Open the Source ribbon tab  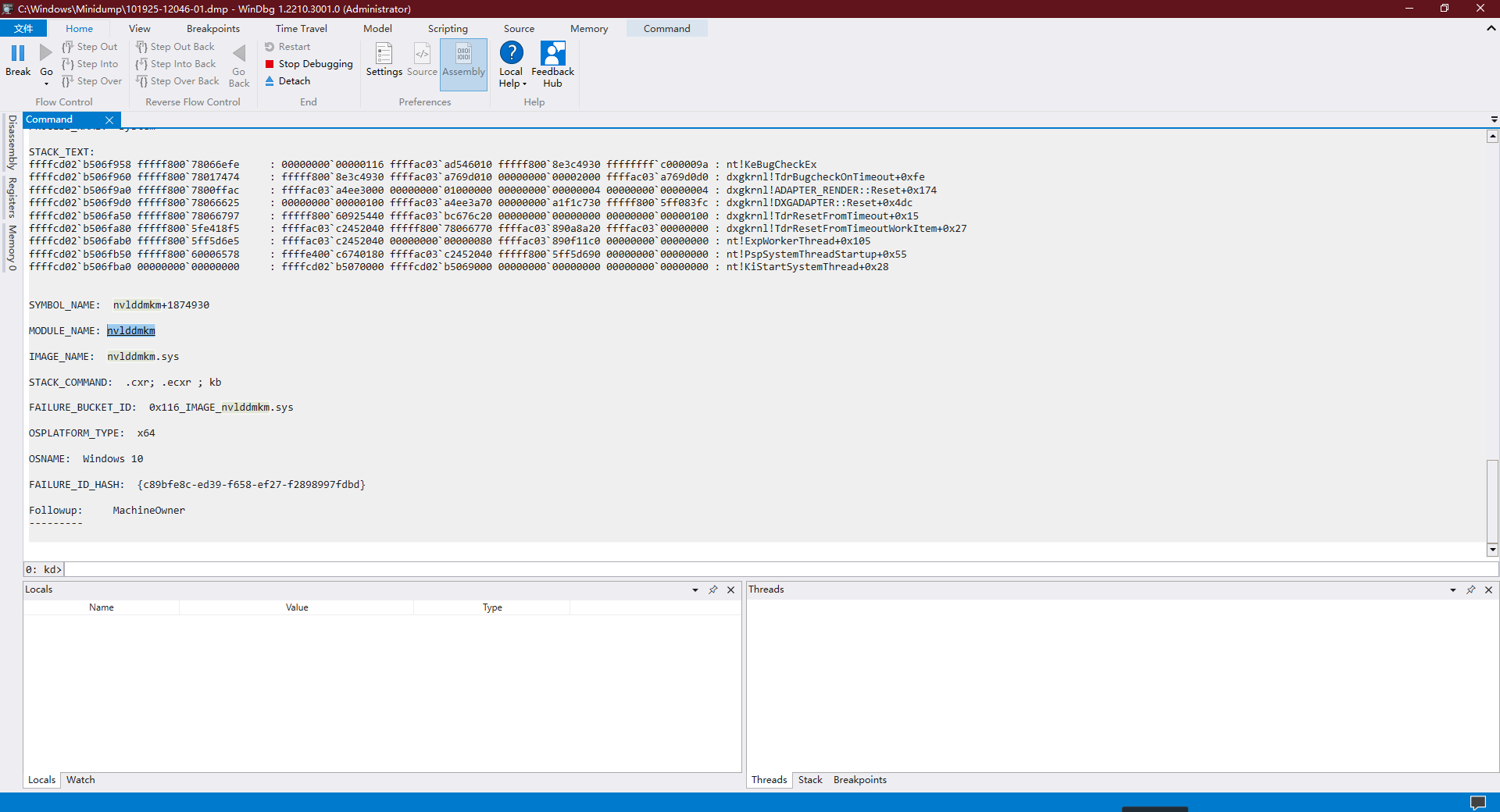[520, 29]
